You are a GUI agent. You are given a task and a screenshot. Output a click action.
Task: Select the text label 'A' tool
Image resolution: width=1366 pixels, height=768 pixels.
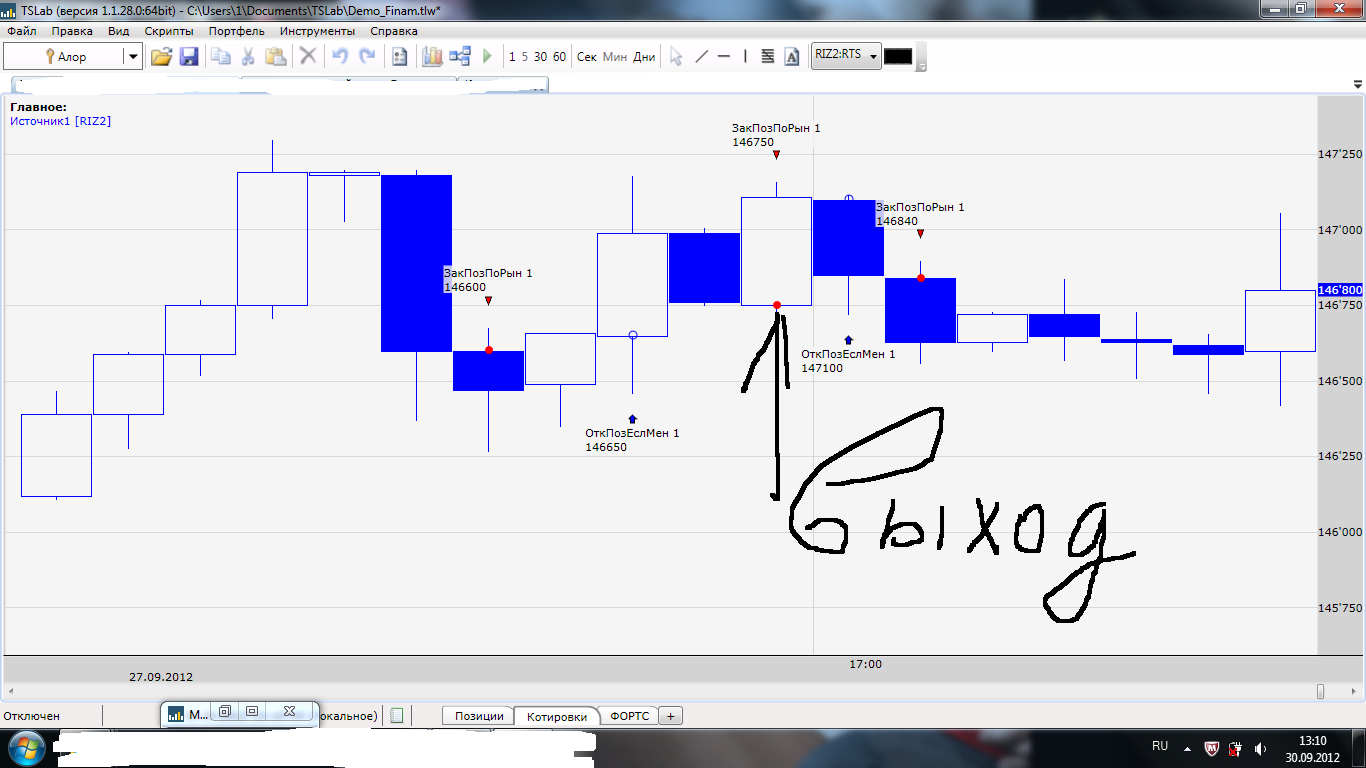coord(792,57)
